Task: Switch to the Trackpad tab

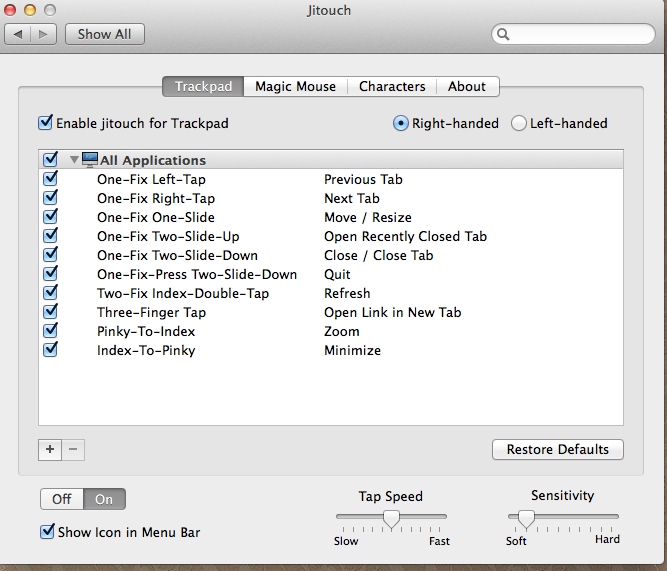Action: pos(203,86)
